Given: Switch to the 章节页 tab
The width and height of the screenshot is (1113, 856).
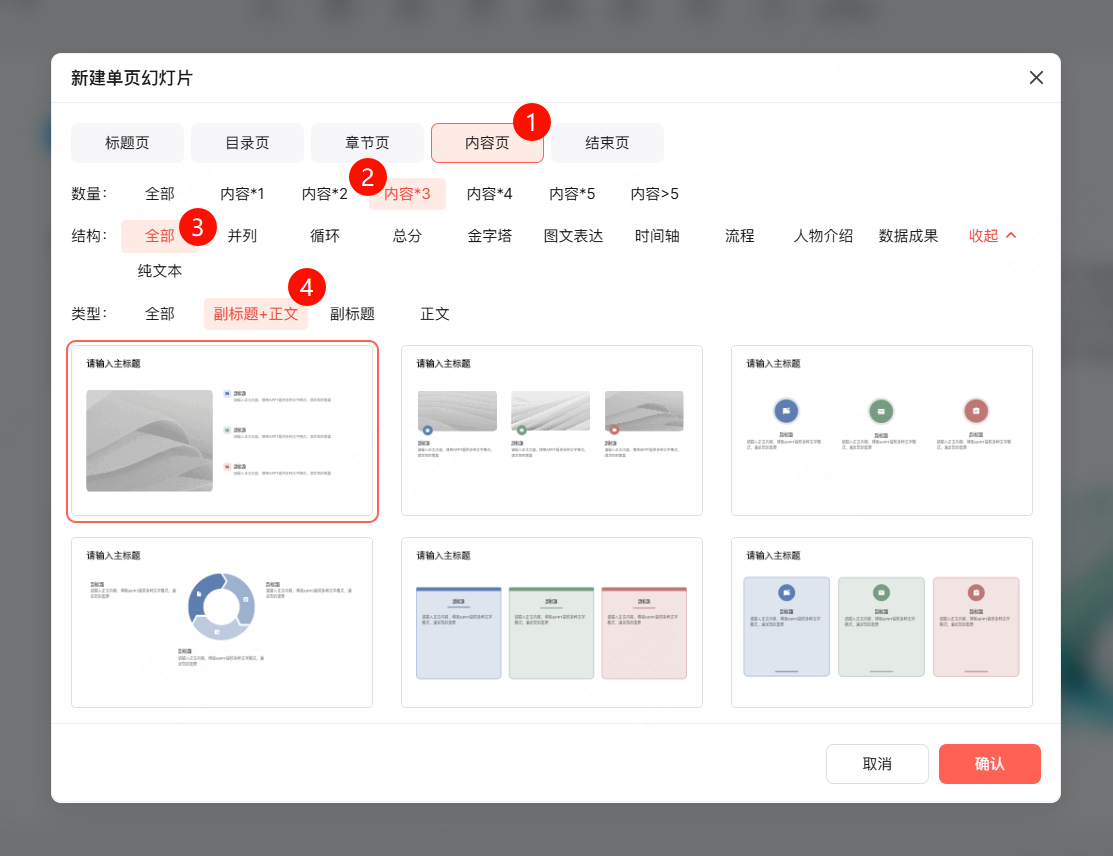Looking at the screenshot, I should click(x=367, y=143).
